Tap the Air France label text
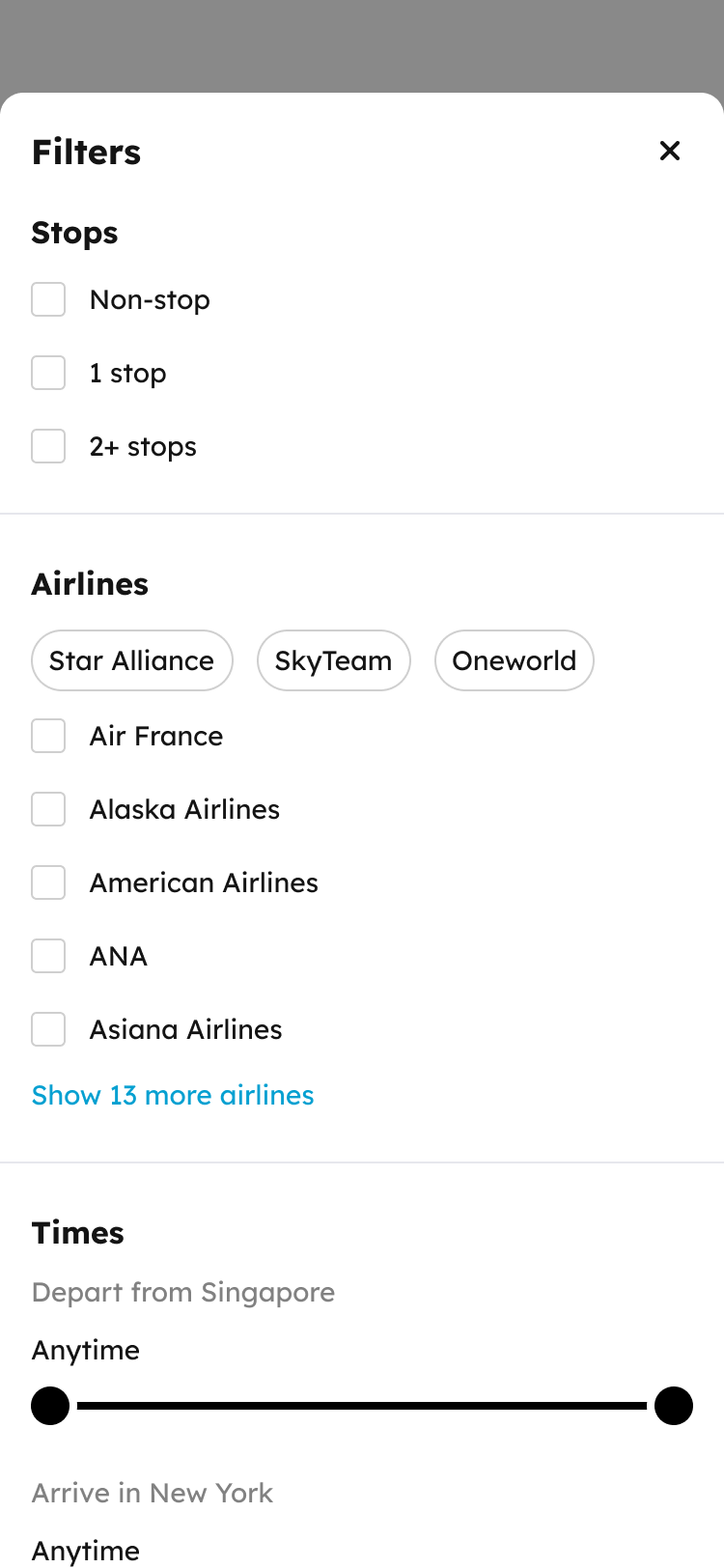 click(x=156, y=736)
